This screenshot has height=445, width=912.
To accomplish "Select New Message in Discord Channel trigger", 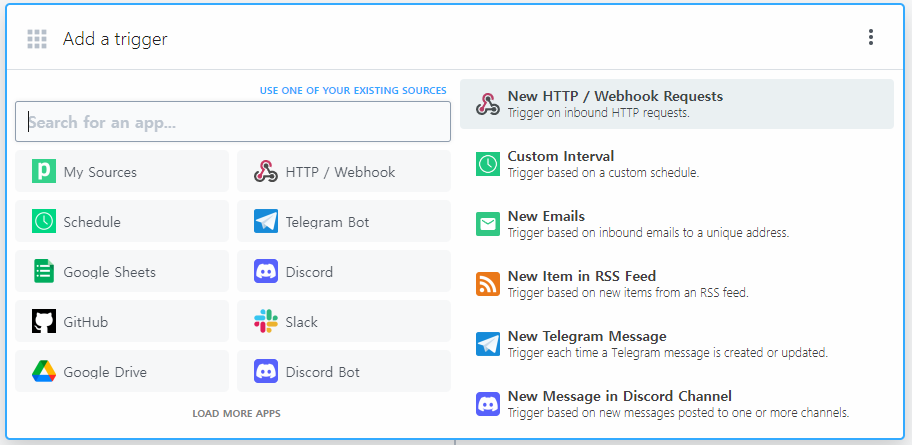I will coord(677,404).
